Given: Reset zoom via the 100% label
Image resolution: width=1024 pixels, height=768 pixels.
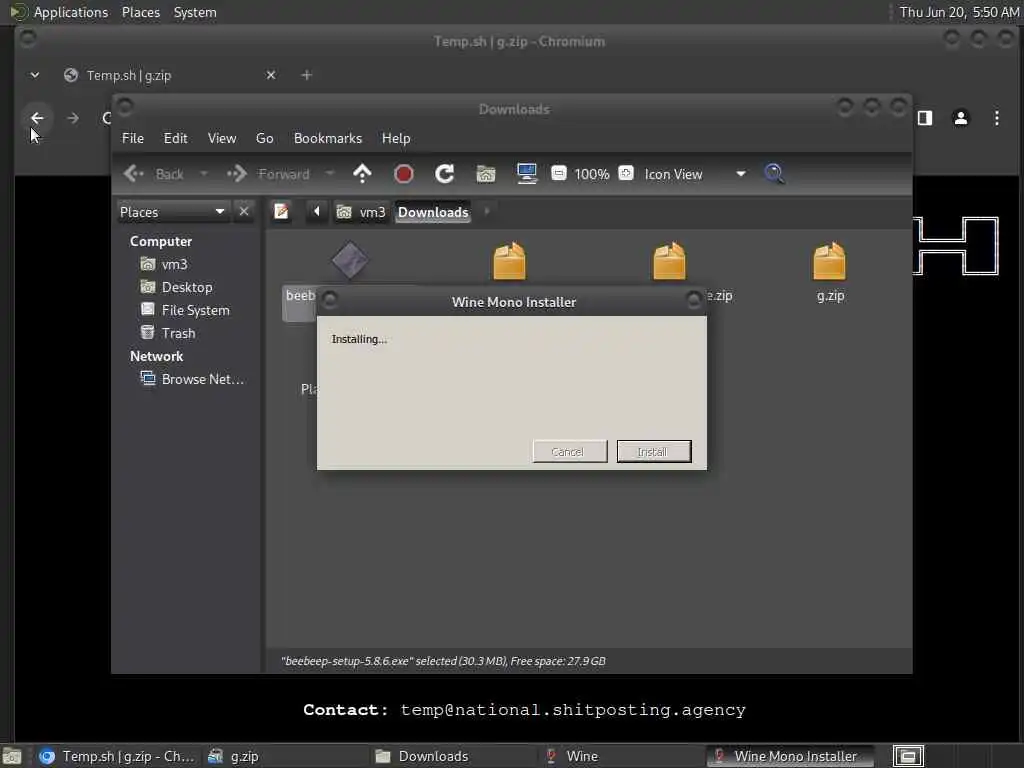Looking at the screenshot, I should pyautogui.click(x=592, y=174).
